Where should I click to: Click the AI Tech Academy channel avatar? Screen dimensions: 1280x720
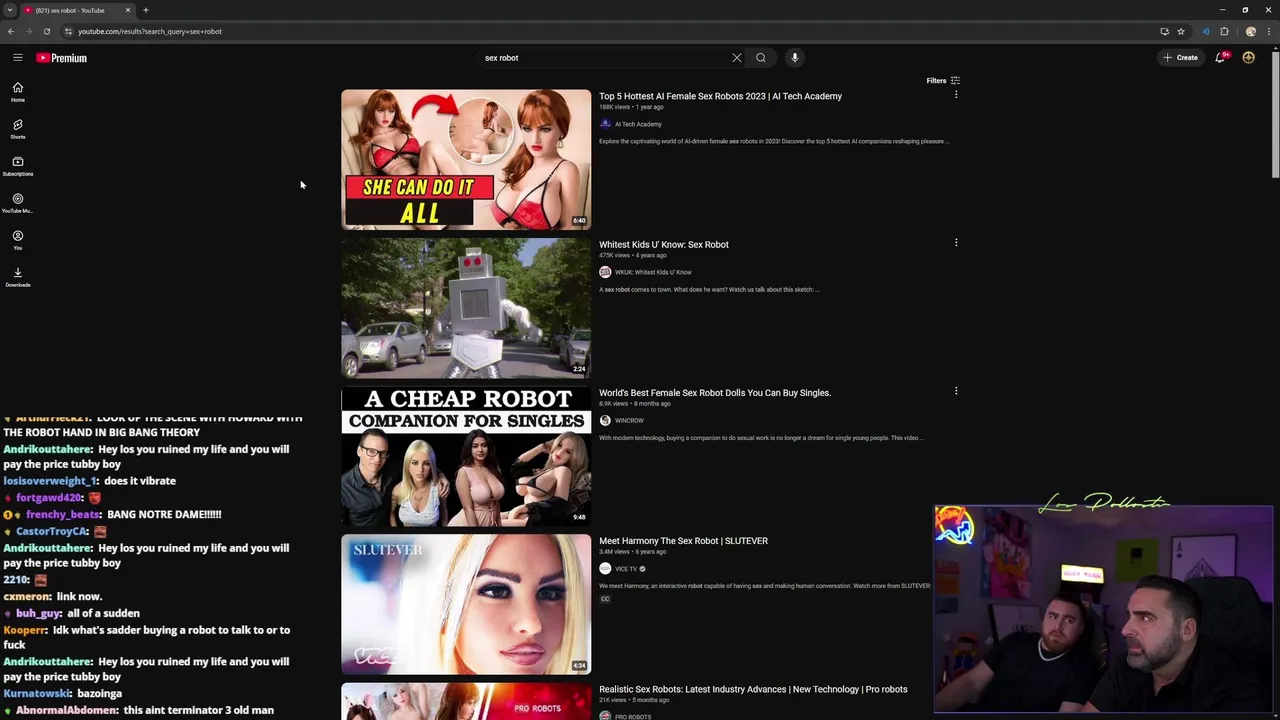click(x=605, y=124)
